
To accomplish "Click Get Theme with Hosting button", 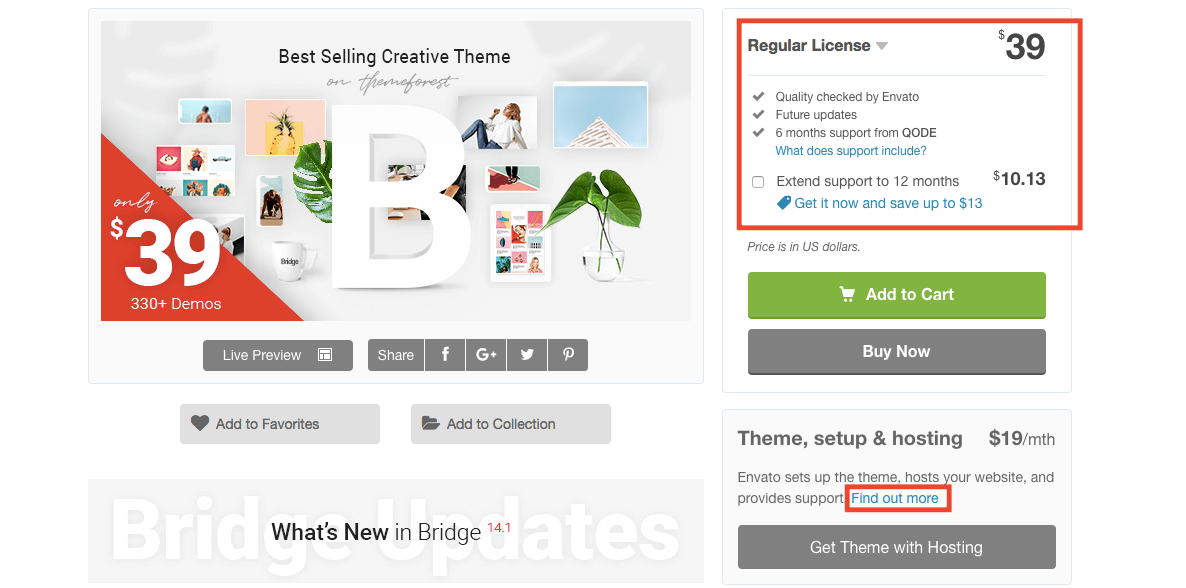I will tap(896, 547).
